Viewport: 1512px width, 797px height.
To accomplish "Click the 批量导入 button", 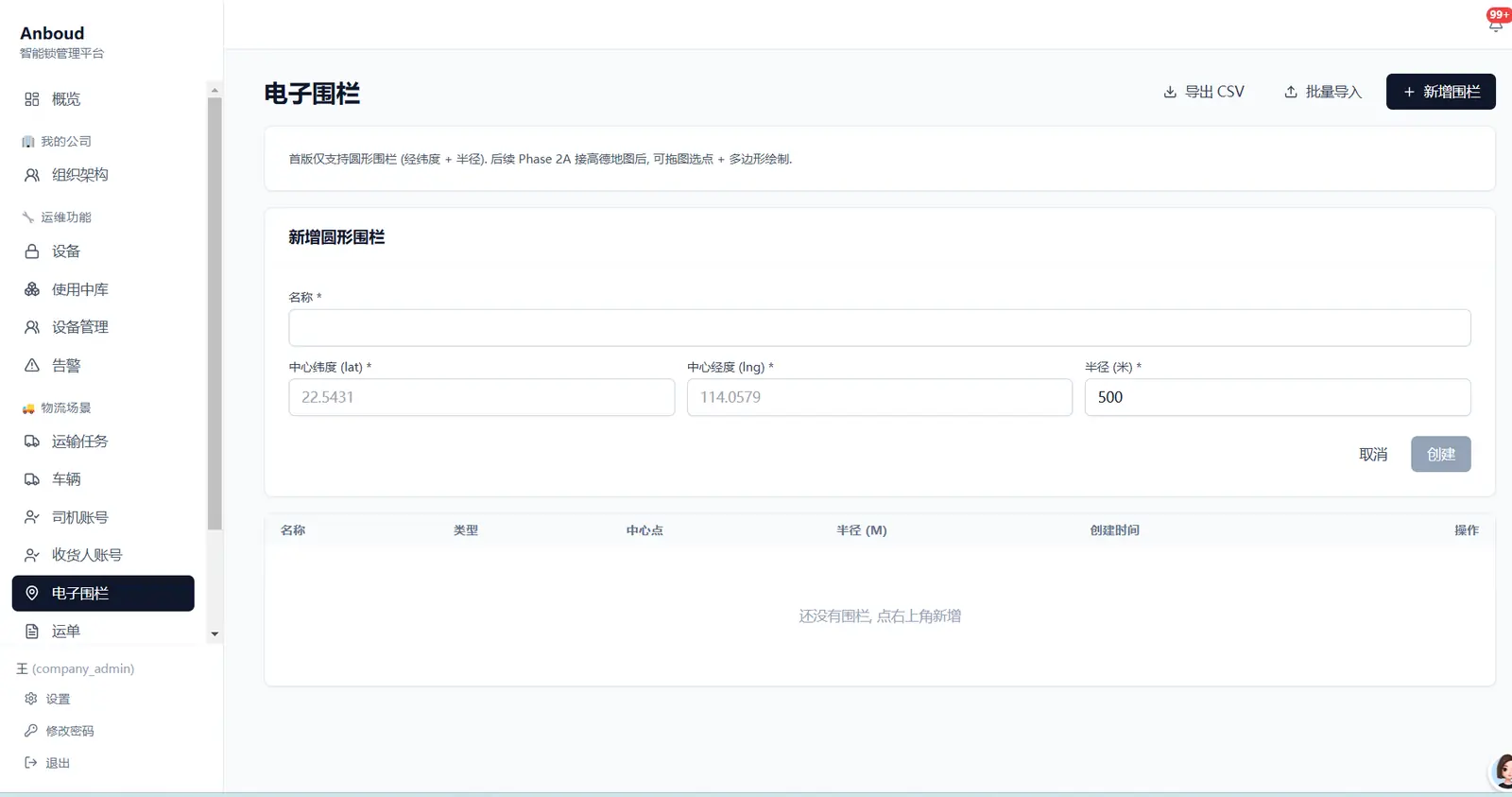I will click(1323, 92).
